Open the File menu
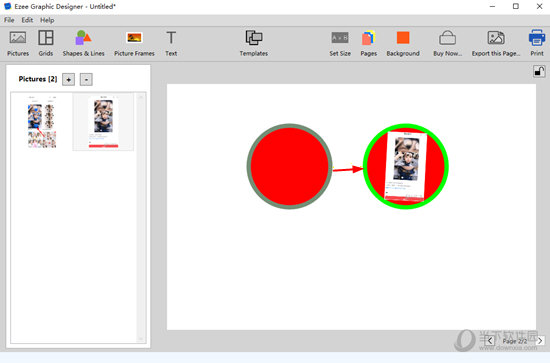Screen dimensions: 550x363 point(9,20)
